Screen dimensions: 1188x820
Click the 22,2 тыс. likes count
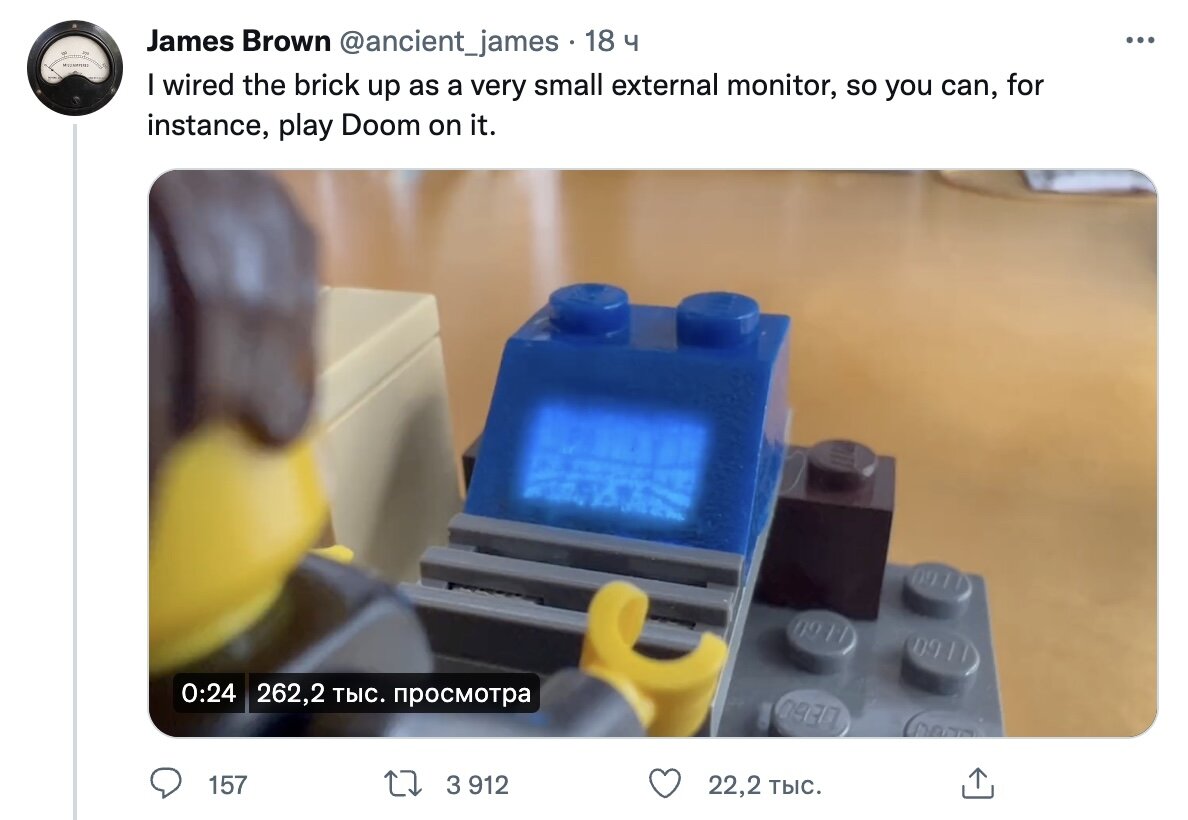click(x=765, y=785)
